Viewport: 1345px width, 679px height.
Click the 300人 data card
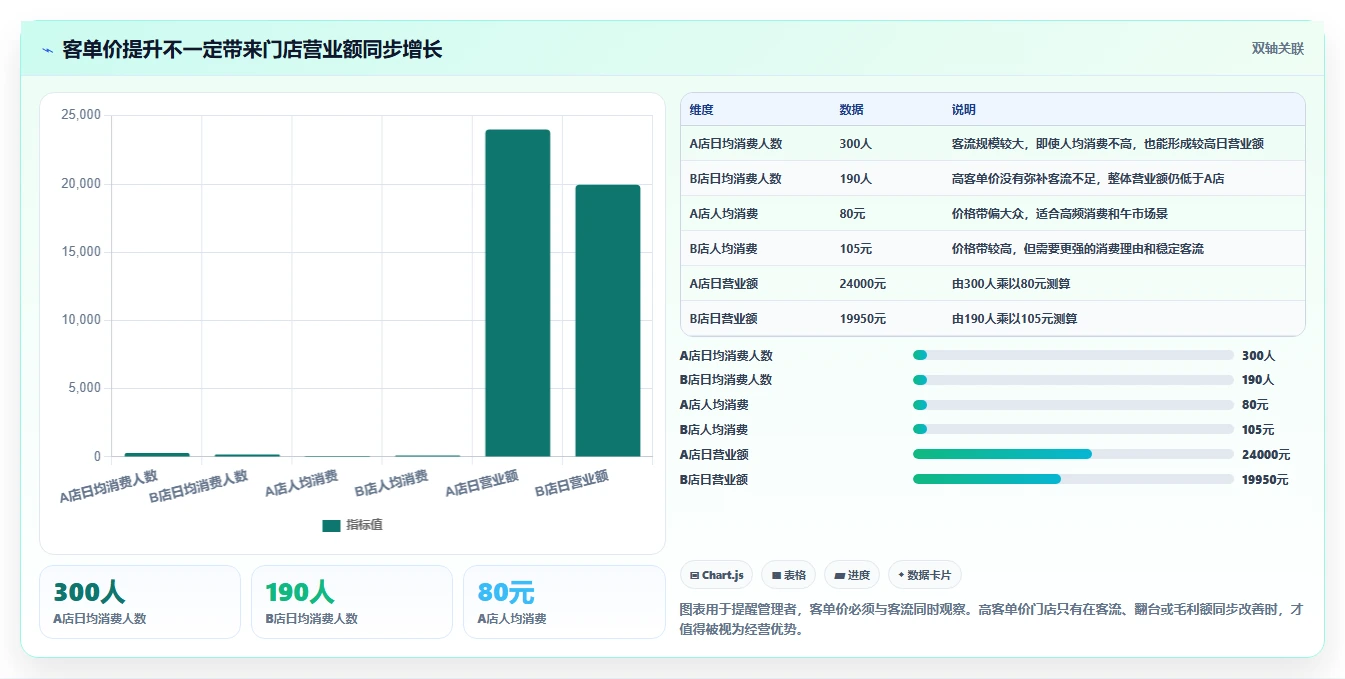(x=140, y=602)
